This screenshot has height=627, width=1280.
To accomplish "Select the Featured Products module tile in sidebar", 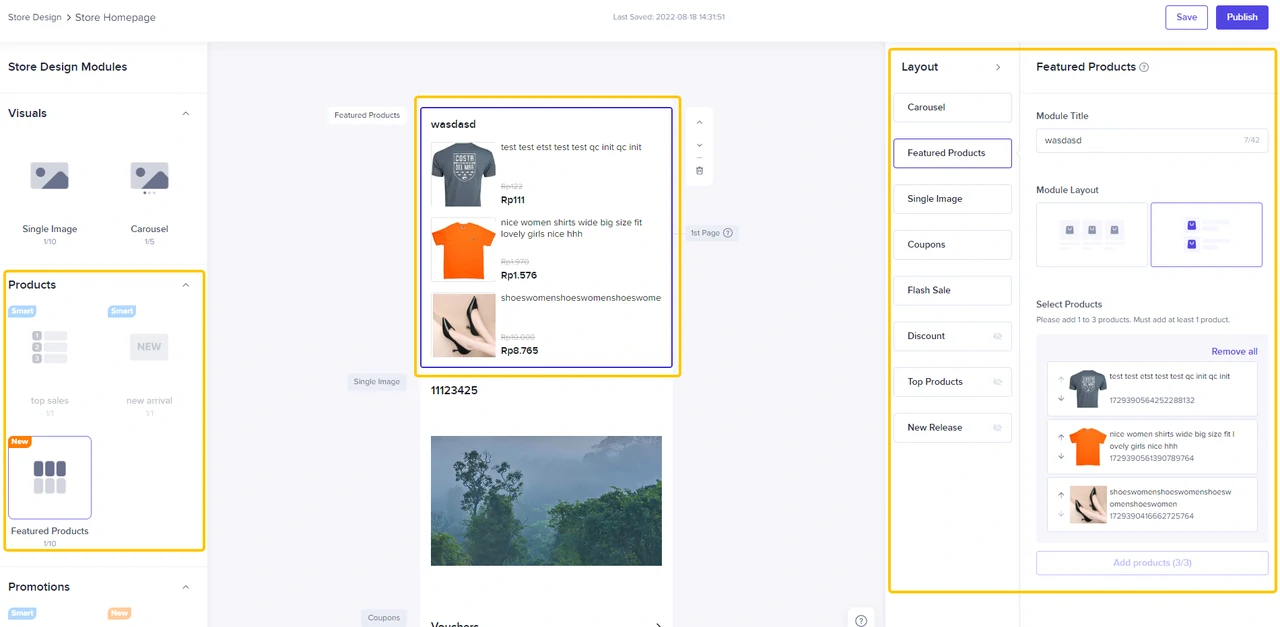I will [50, 478].
